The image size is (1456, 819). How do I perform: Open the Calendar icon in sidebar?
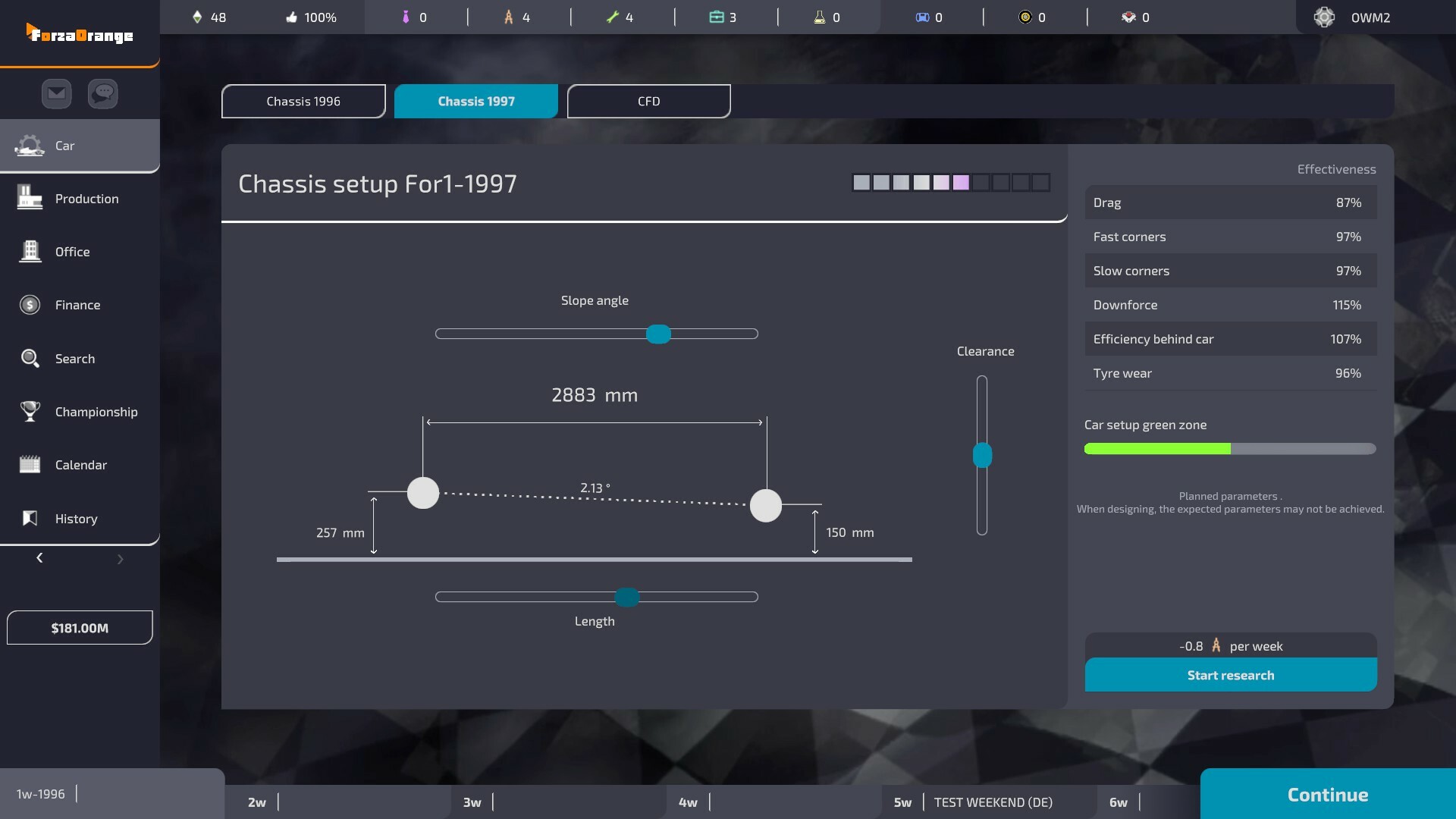pos(29,464)
